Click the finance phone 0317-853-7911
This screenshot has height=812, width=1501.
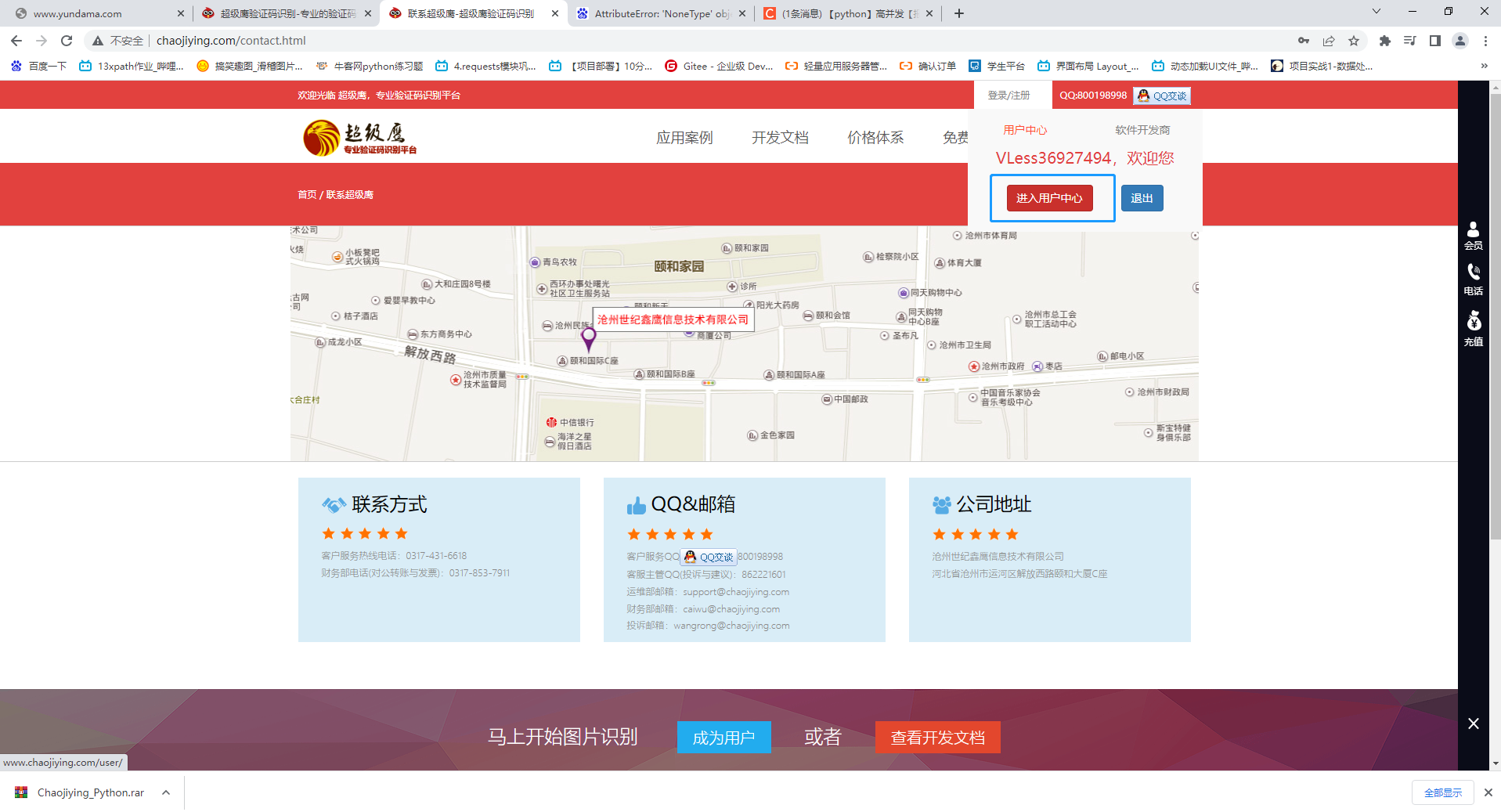479,573
